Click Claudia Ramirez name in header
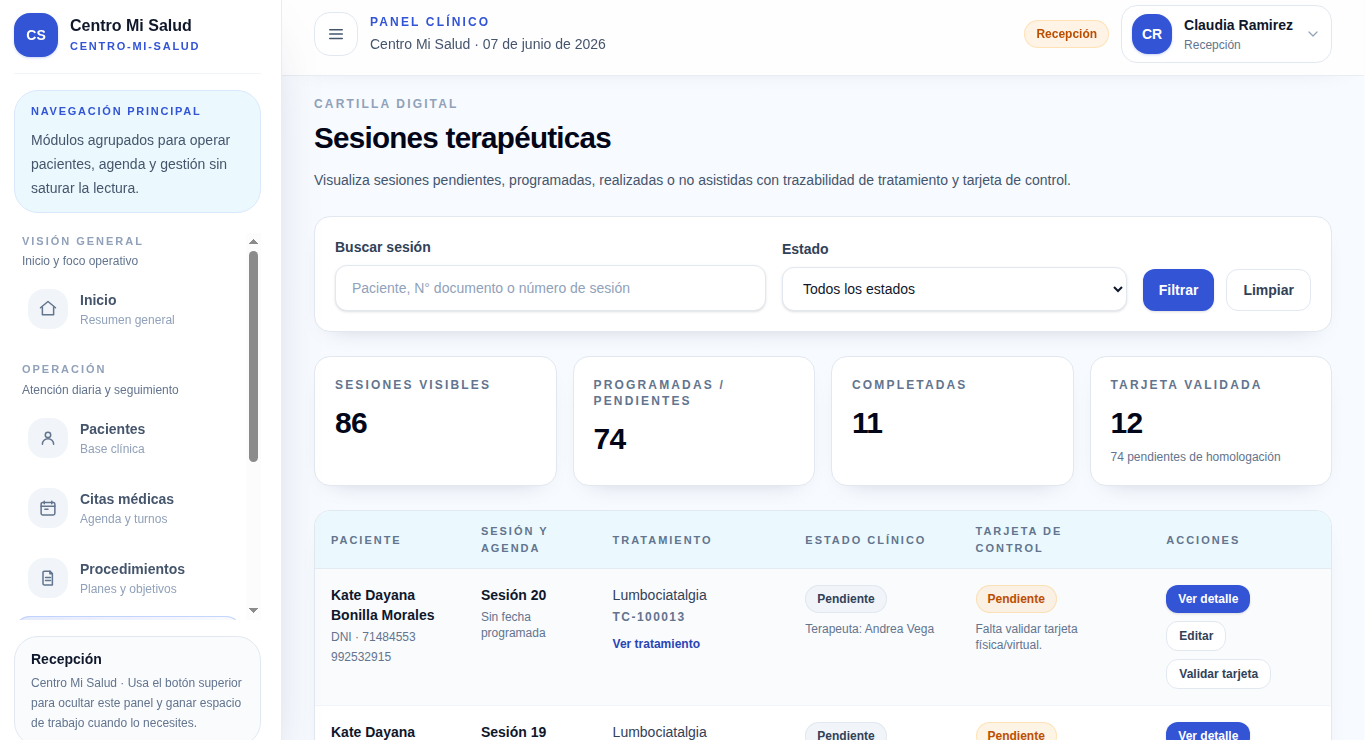The width and height of the screenshot is (1365, 740). pos(1238,25)
